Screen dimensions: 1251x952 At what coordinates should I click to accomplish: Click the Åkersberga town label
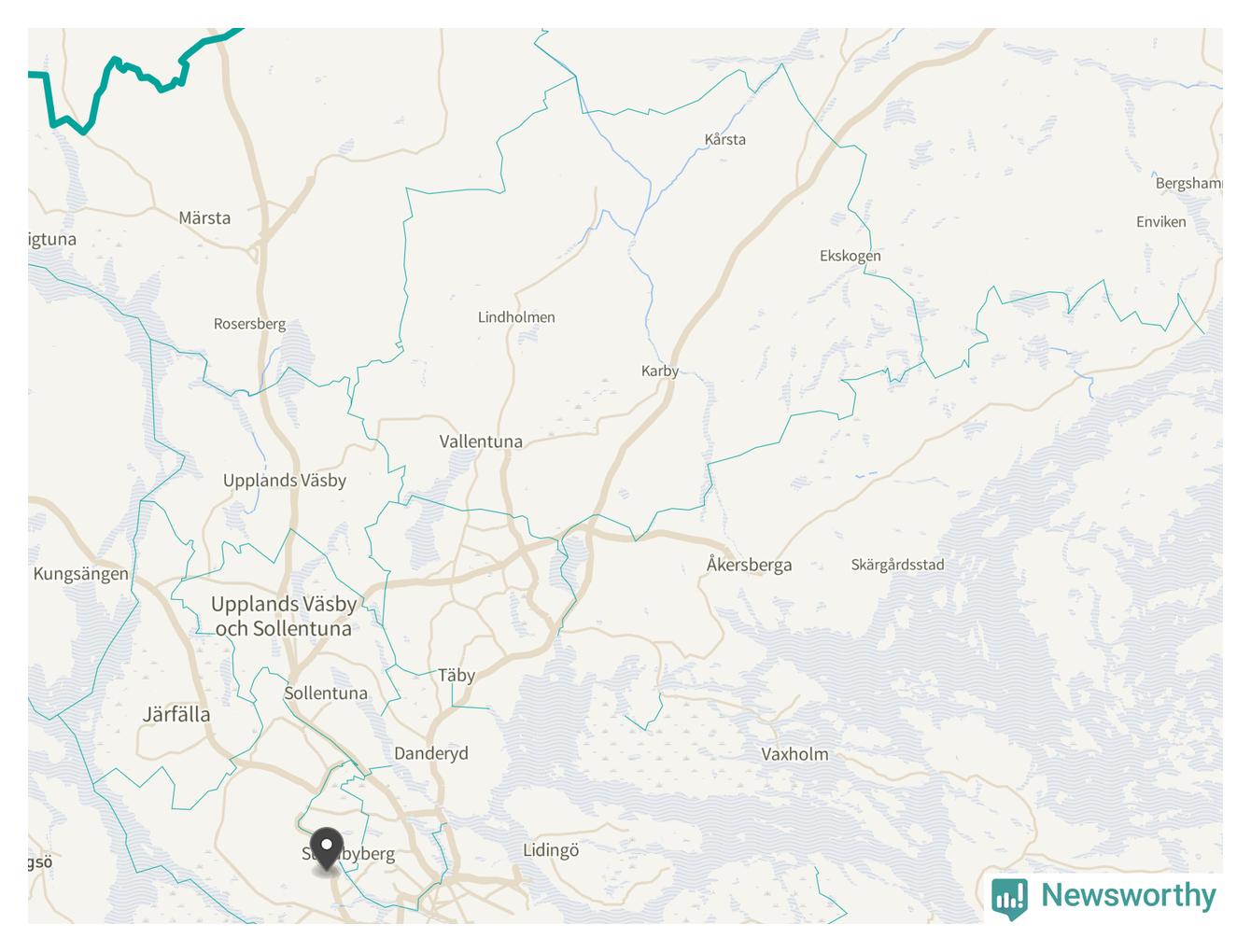pyautogui.click(x=749, y=564)
